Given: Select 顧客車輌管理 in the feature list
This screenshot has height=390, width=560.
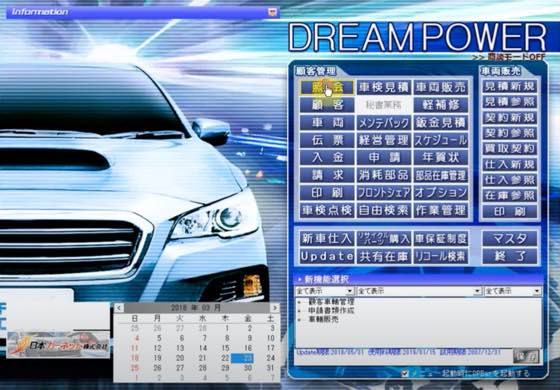Looking at the screenshot, I should [x=331, y=302].
